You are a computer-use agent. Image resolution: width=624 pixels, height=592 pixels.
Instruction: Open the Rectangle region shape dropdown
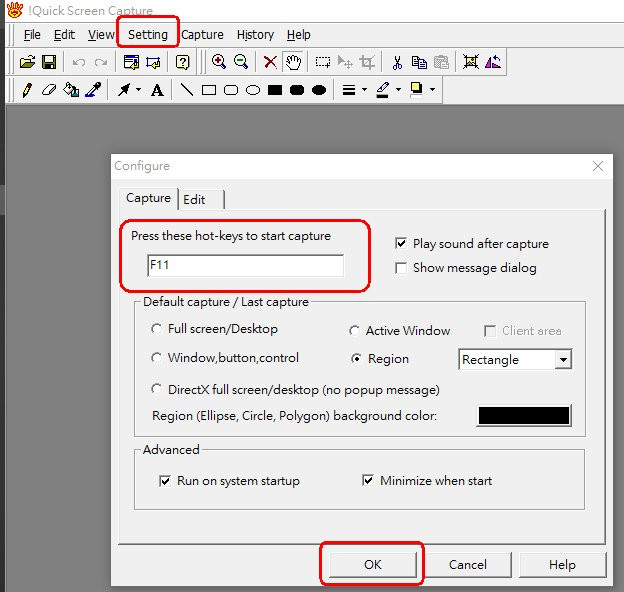[563, 360]
